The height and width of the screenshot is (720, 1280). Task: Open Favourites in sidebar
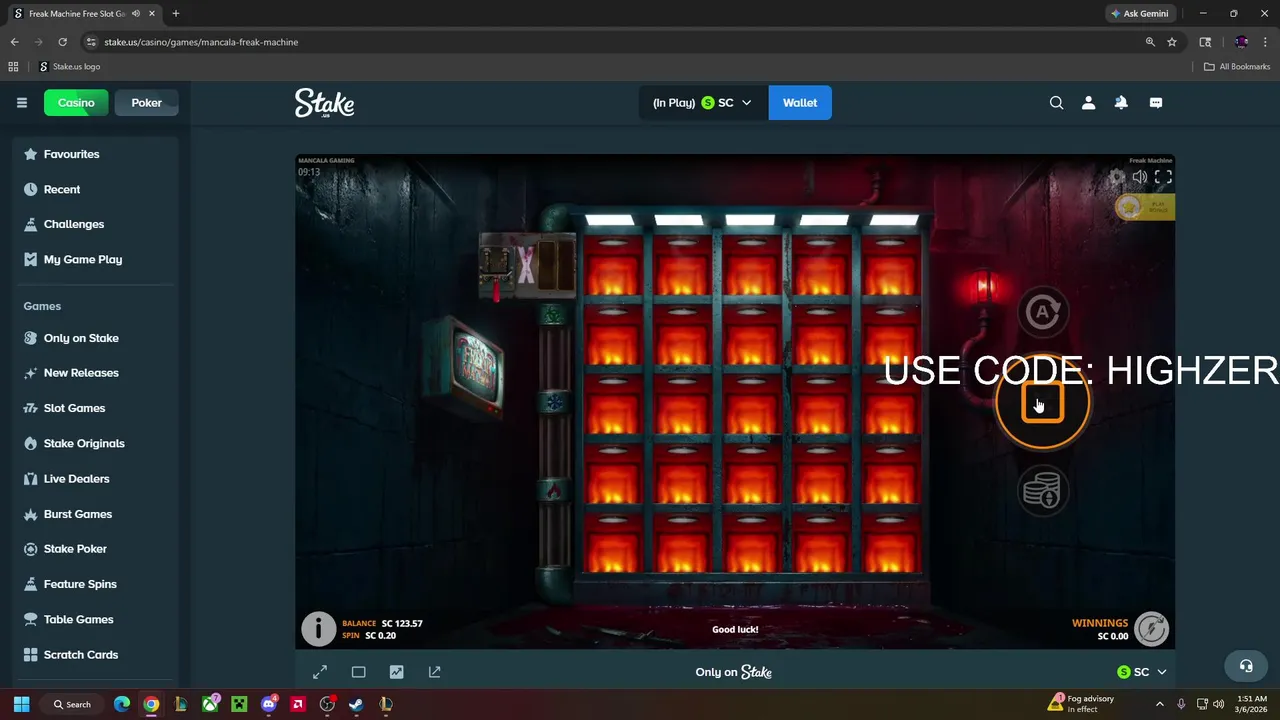coord(95,154)
